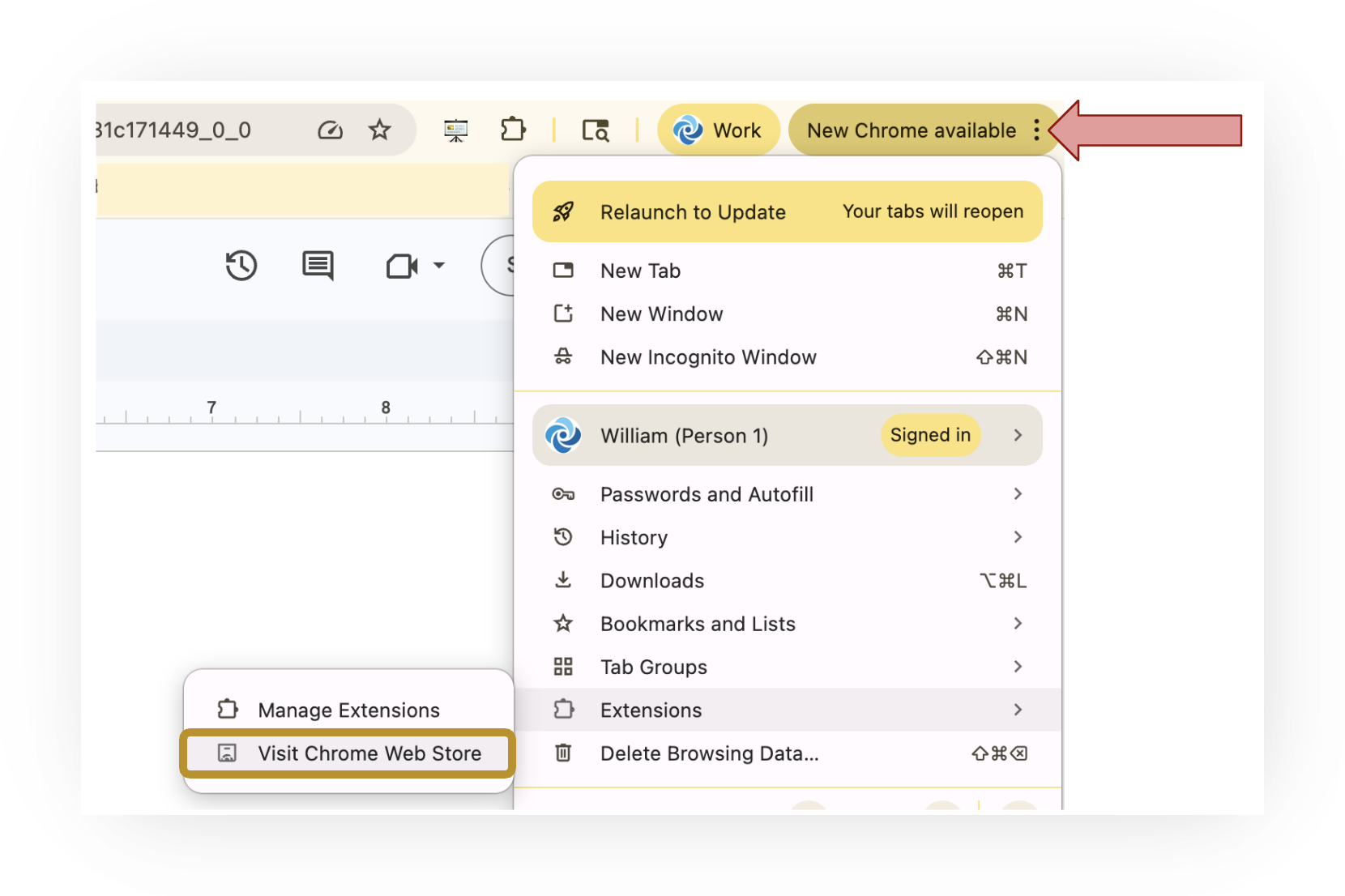The width and height of the screenshot is (1345, 896).
Task: Click the Signed in badge
Action: click(930, 435)
